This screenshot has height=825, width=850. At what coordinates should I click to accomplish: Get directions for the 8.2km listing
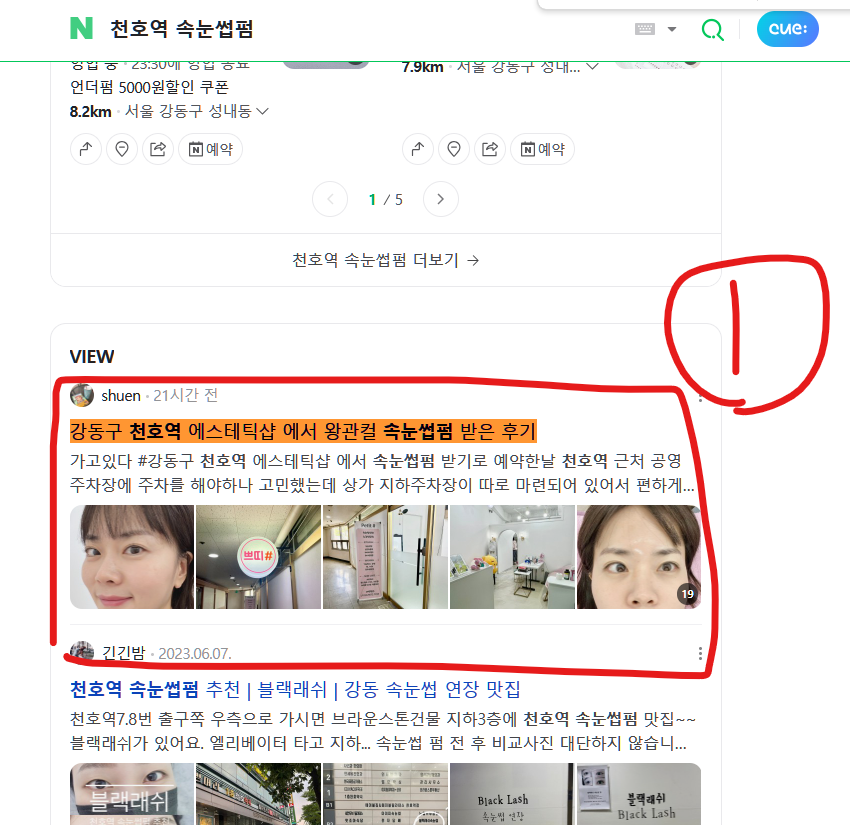[x=86, y=149]
